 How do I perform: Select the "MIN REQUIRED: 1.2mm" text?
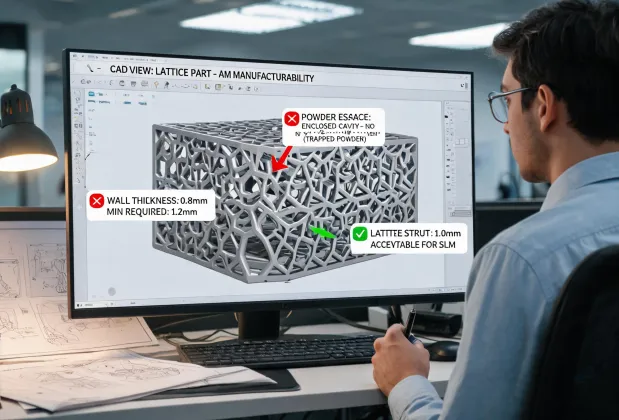click(152, 212)
